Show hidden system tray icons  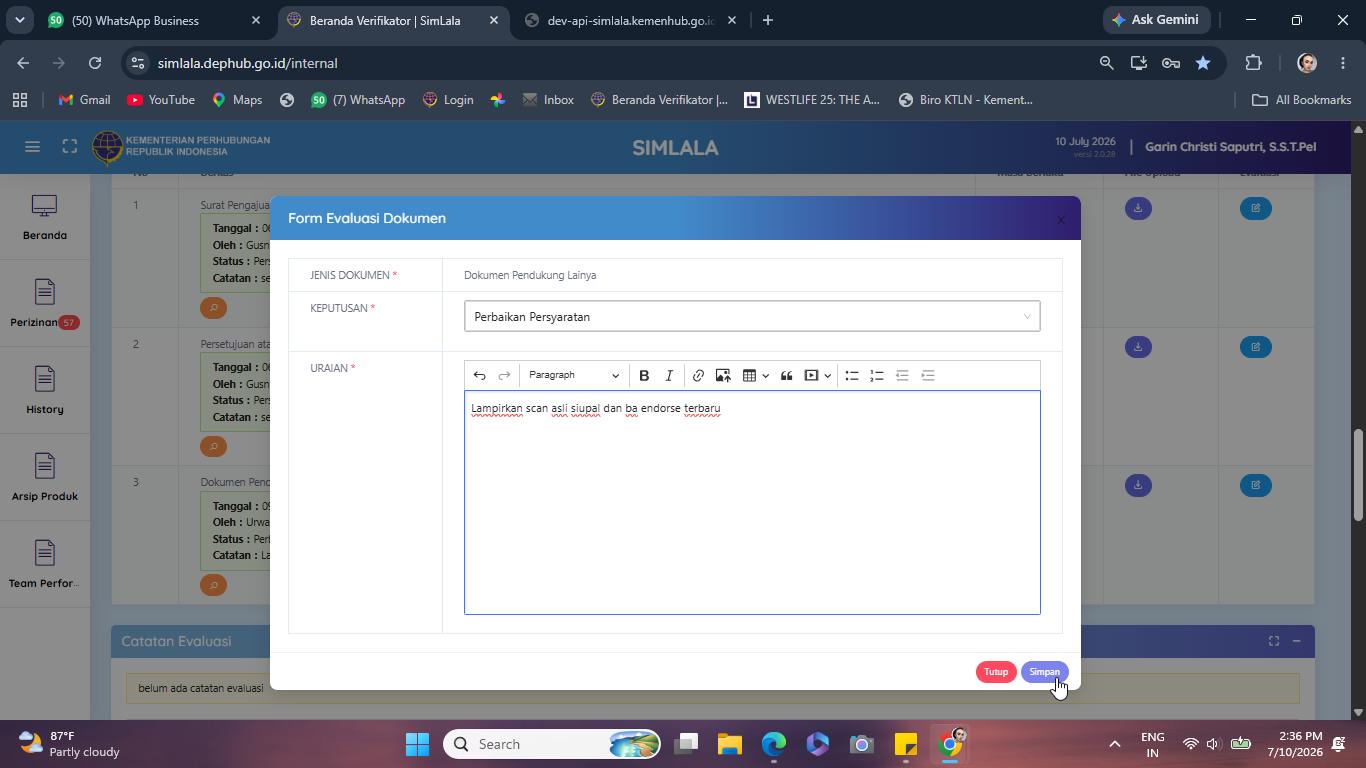coord(1114,744)
